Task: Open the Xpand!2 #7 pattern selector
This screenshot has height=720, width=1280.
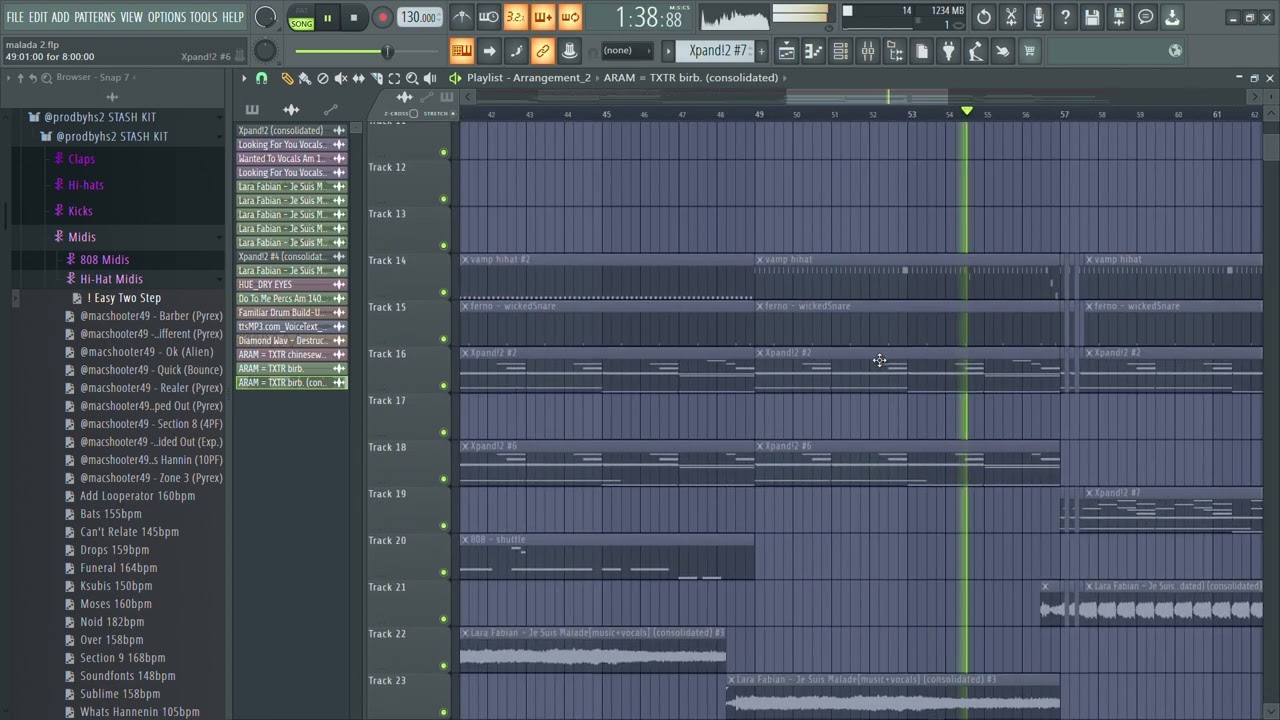Action: [717, 51]
